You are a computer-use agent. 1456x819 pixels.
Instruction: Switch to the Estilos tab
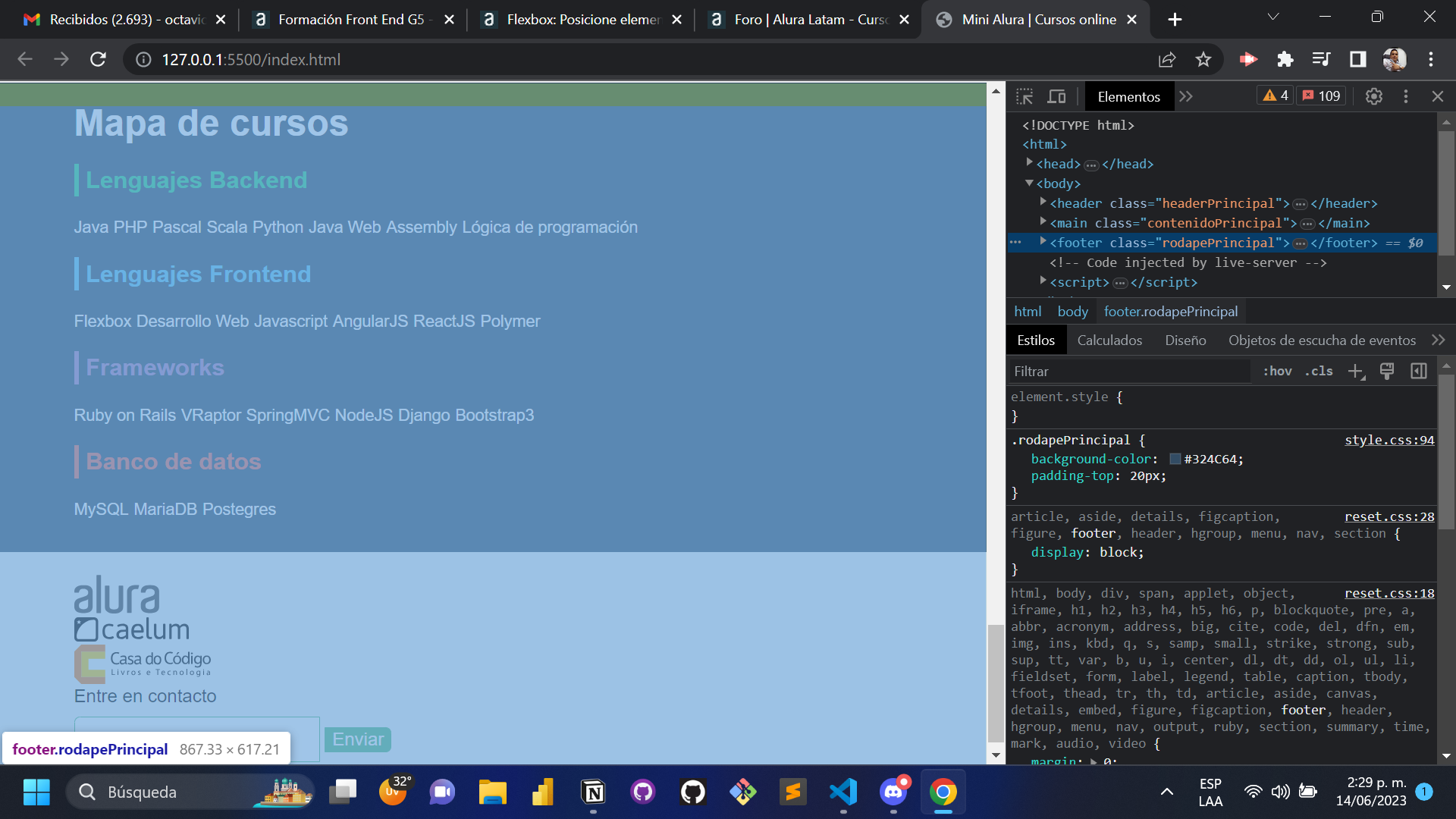click(1035, 340)
